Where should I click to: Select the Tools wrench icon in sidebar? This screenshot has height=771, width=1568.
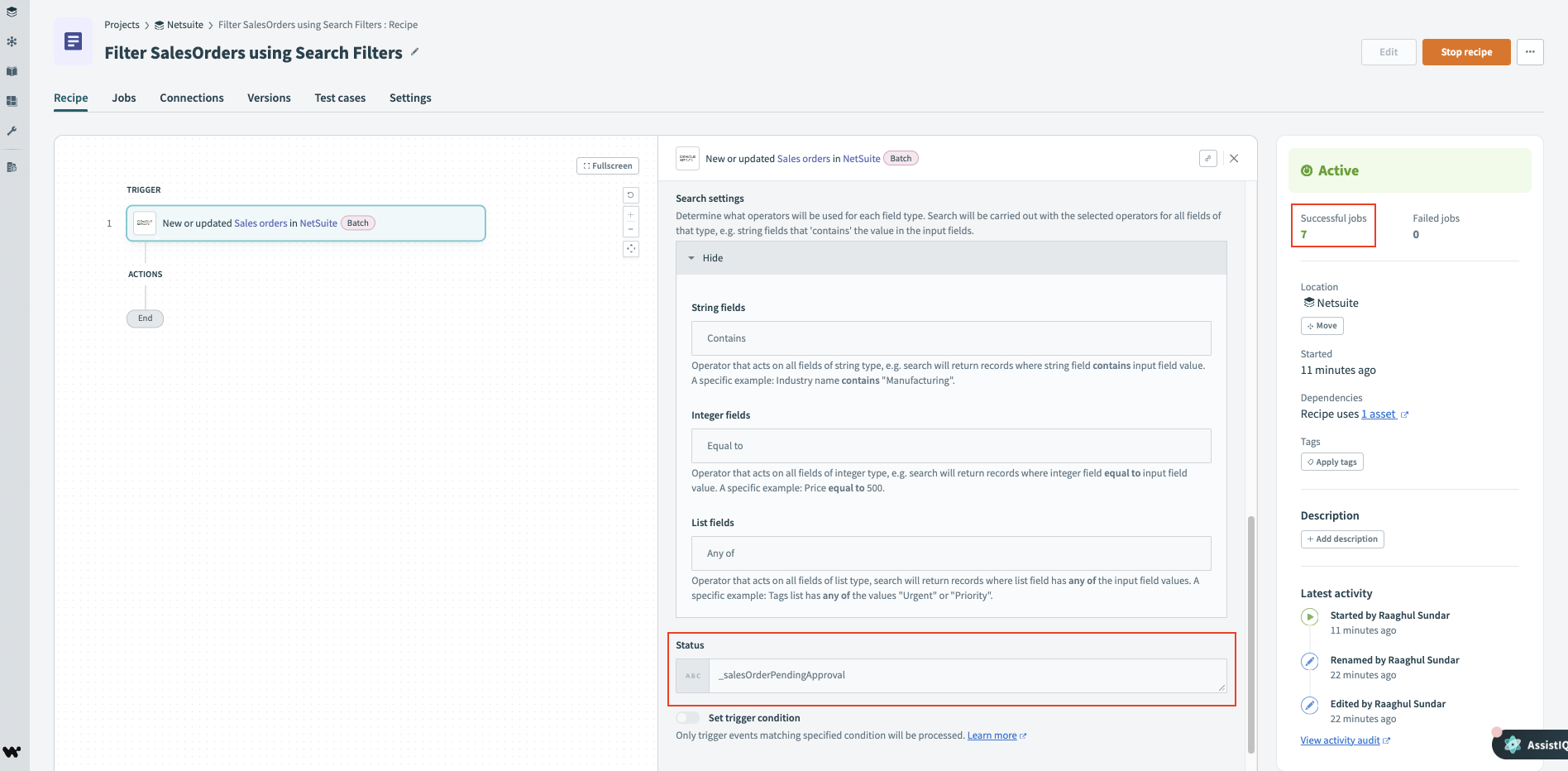tap(12, 131)
